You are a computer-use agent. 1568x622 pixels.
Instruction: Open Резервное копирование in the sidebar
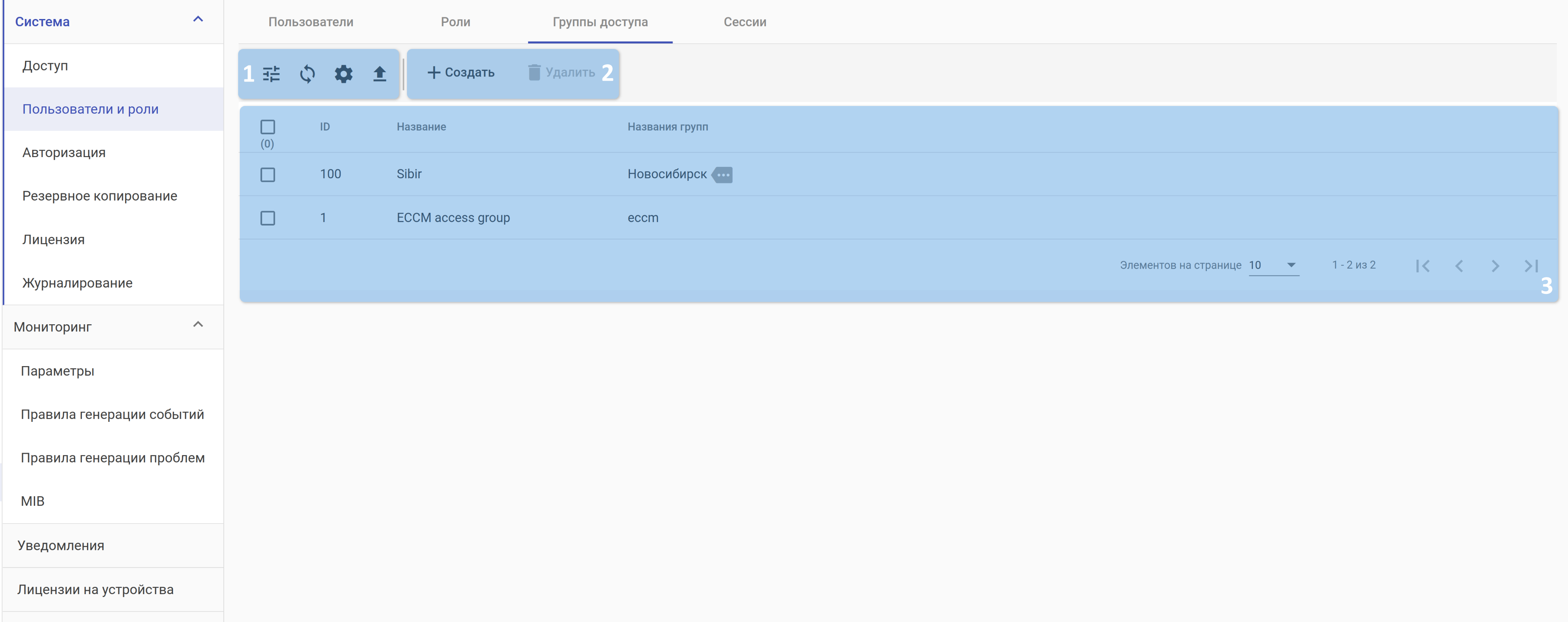(100, 196)
